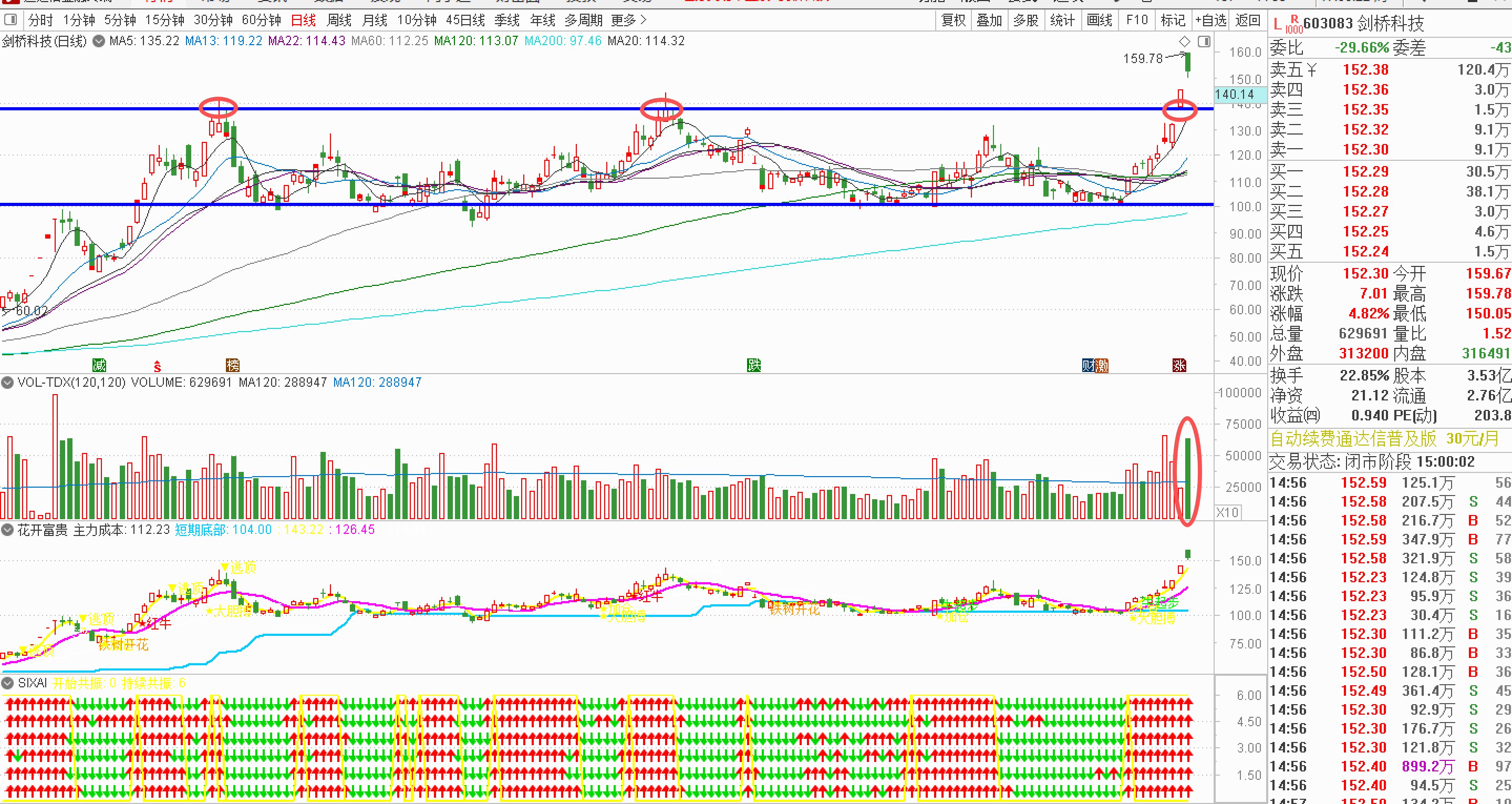Viewport: 1512px width, 804px height.
Task: Click the 减 event marker on the chart's date axis
Action: [x=99, y=365]
